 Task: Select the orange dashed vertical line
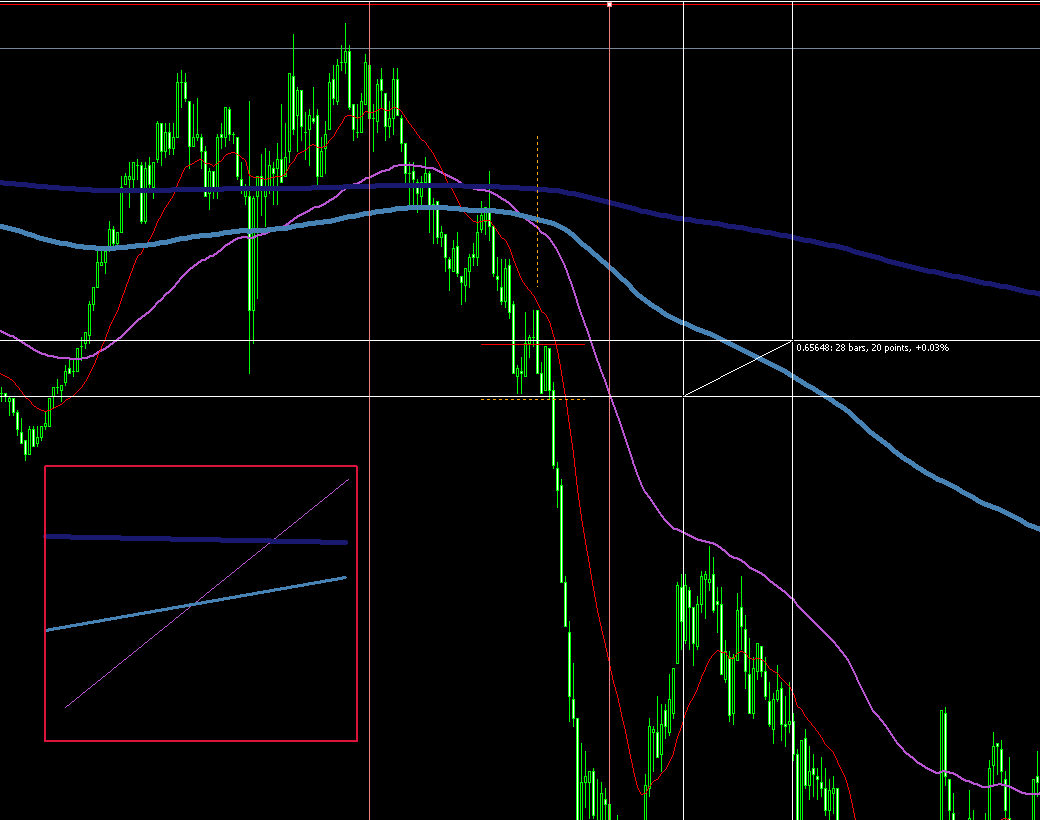point(537,211)
